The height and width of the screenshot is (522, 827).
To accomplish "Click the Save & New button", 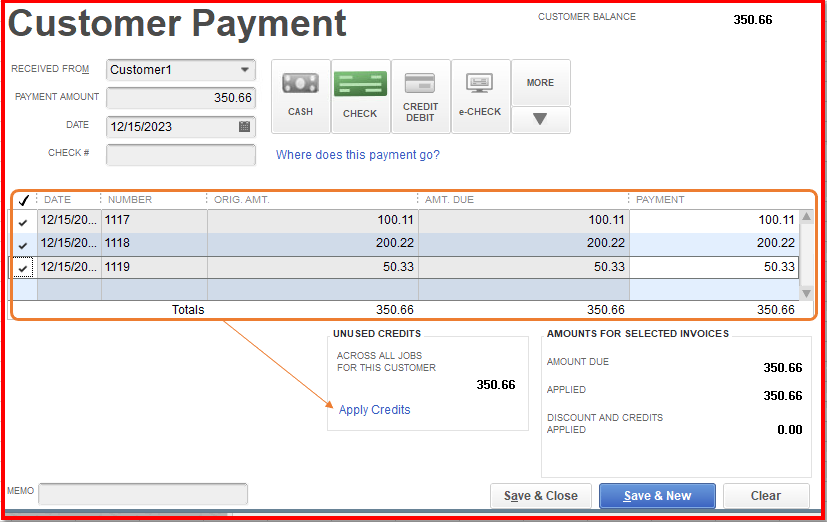I will [657, 496].
